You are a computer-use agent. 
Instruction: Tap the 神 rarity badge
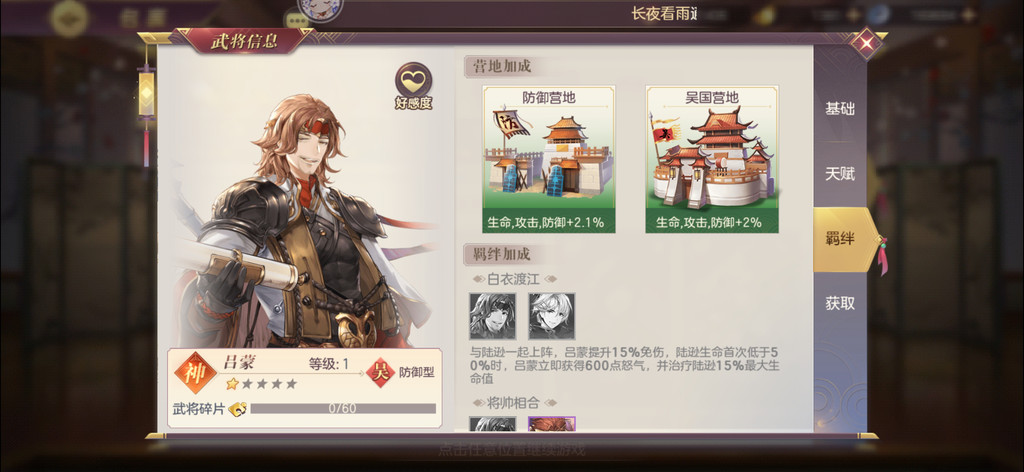[195, 373]
